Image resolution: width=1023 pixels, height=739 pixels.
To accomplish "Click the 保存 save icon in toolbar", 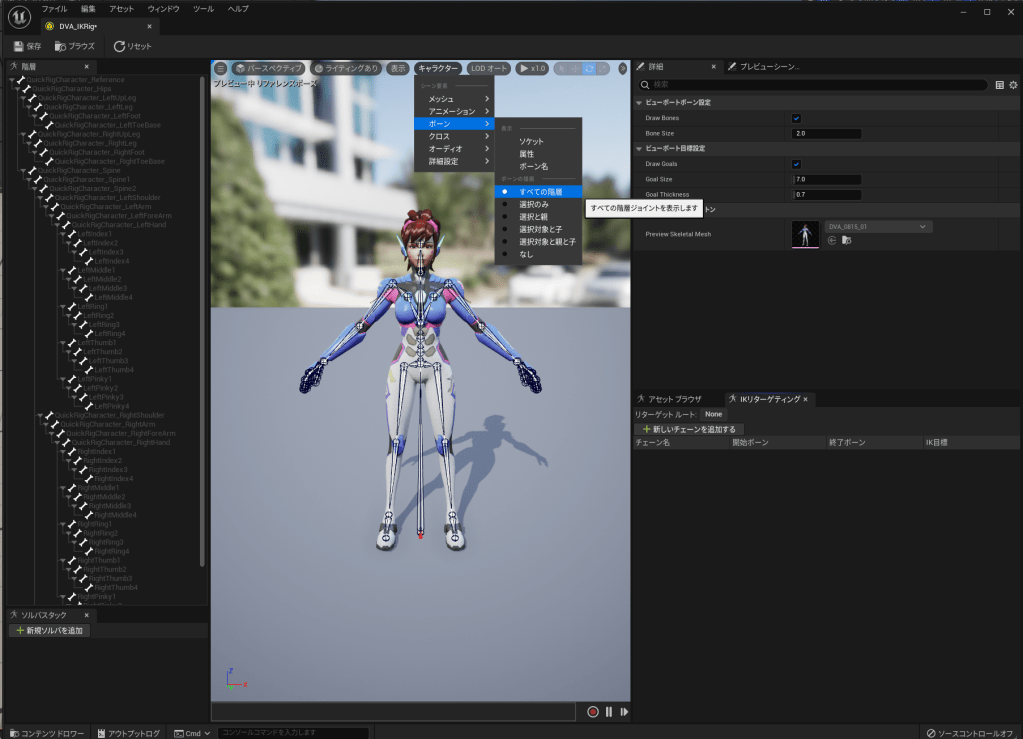I will tap(19, 46).
